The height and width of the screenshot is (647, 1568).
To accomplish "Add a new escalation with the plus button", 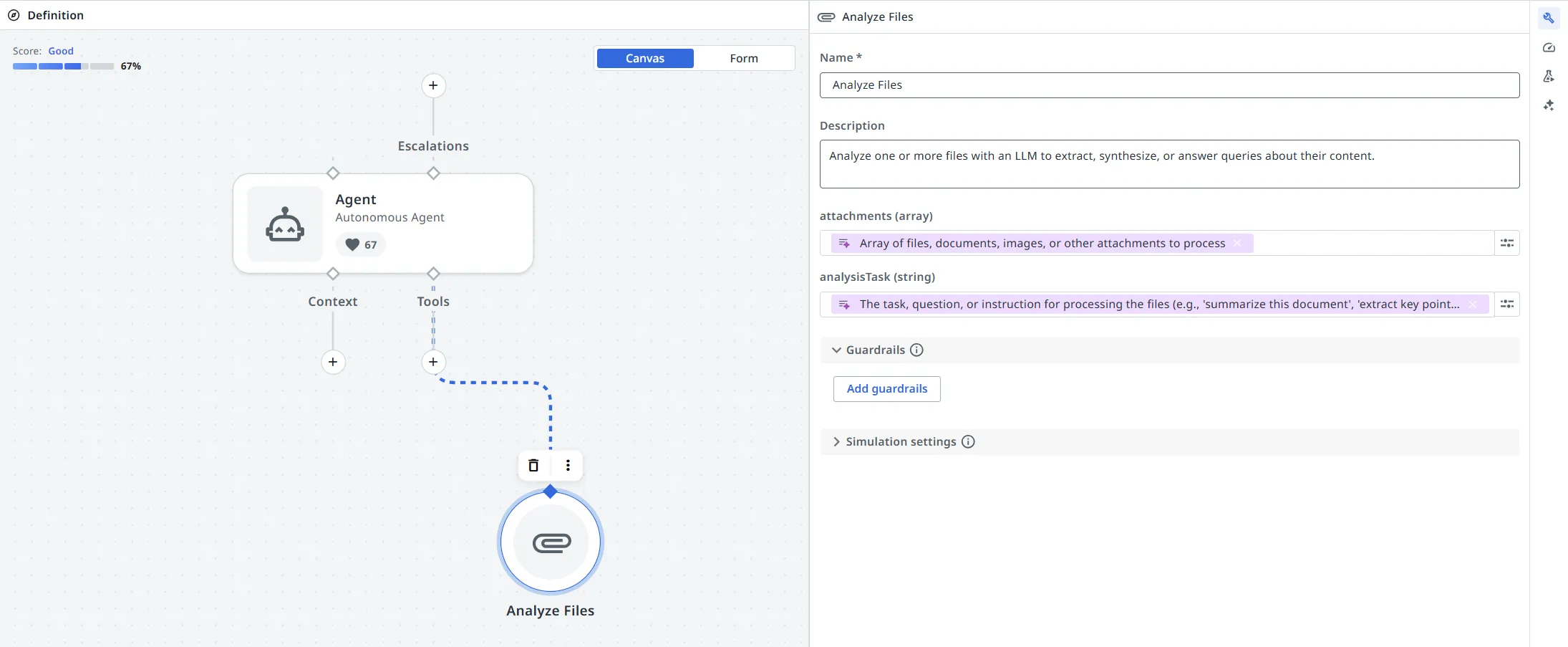I will pos(433,86).
